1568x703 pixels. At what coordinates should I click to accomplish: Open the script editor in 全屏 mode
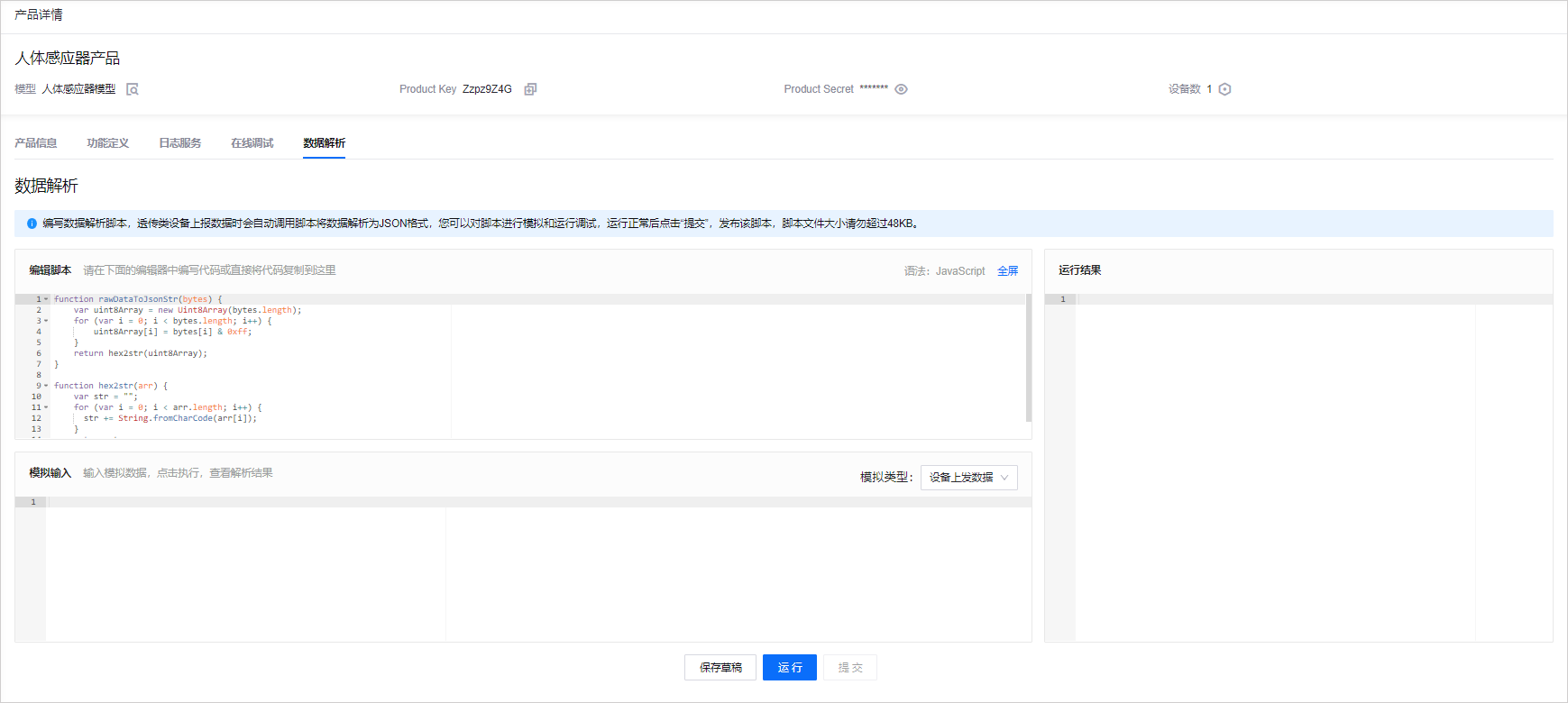[x=1008, y=271]
